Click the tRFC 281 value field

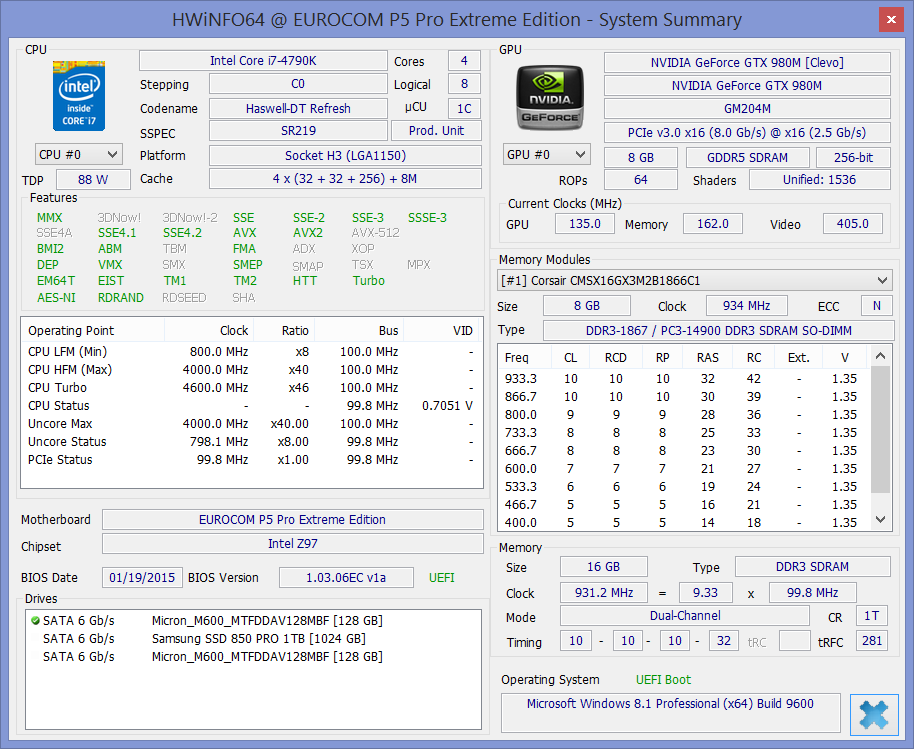pyautogui.click(x=871, y=641)
